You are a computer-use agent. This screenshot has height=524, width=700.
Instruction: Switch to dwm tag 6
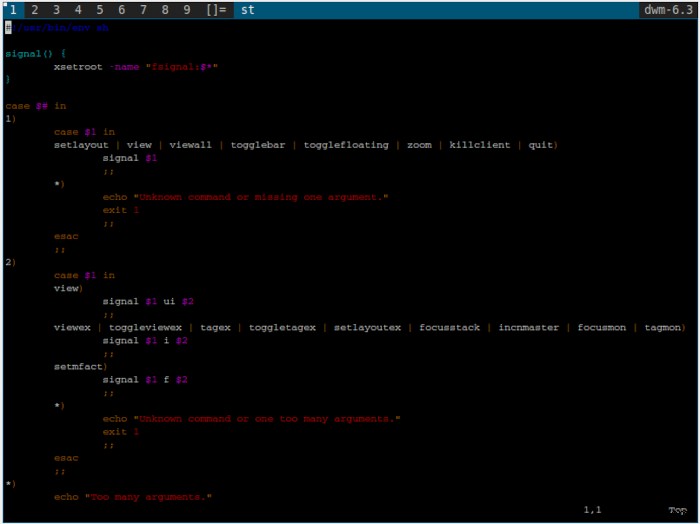coord(122,10)
